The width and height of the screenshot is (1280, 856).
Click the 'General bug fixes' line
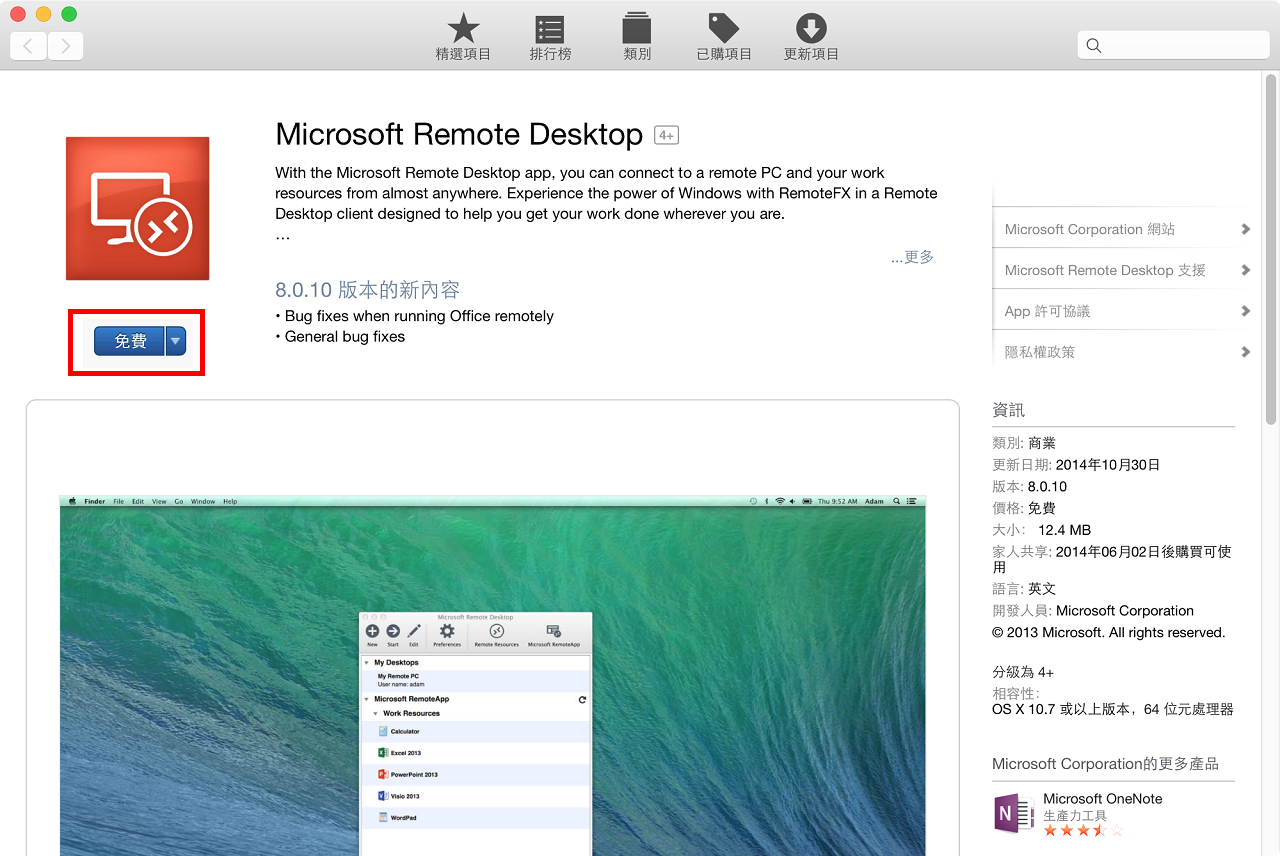(x=340, y=337)
